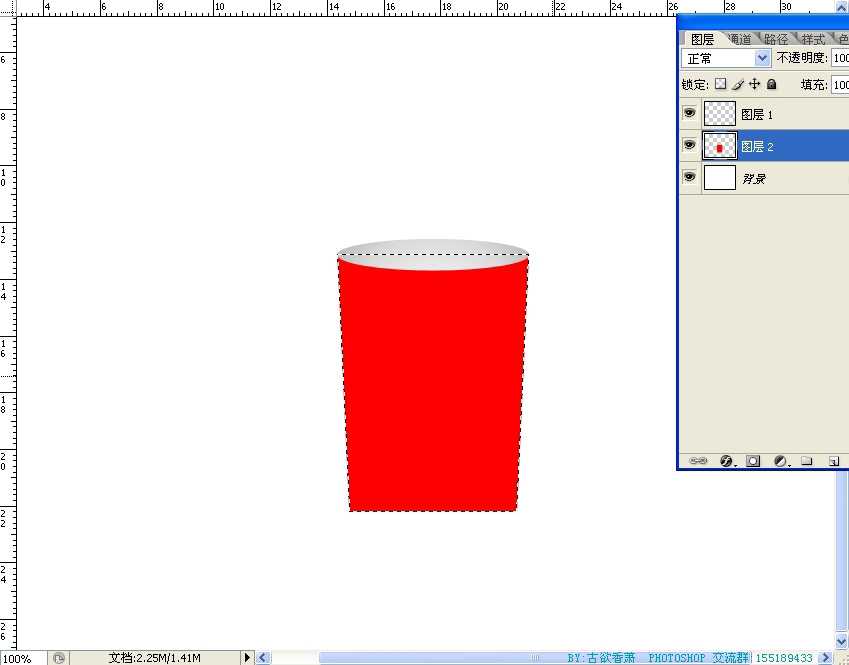Screen dimensions: 849x665
Task: Click the create new layer icon
Action: point(832,461)
